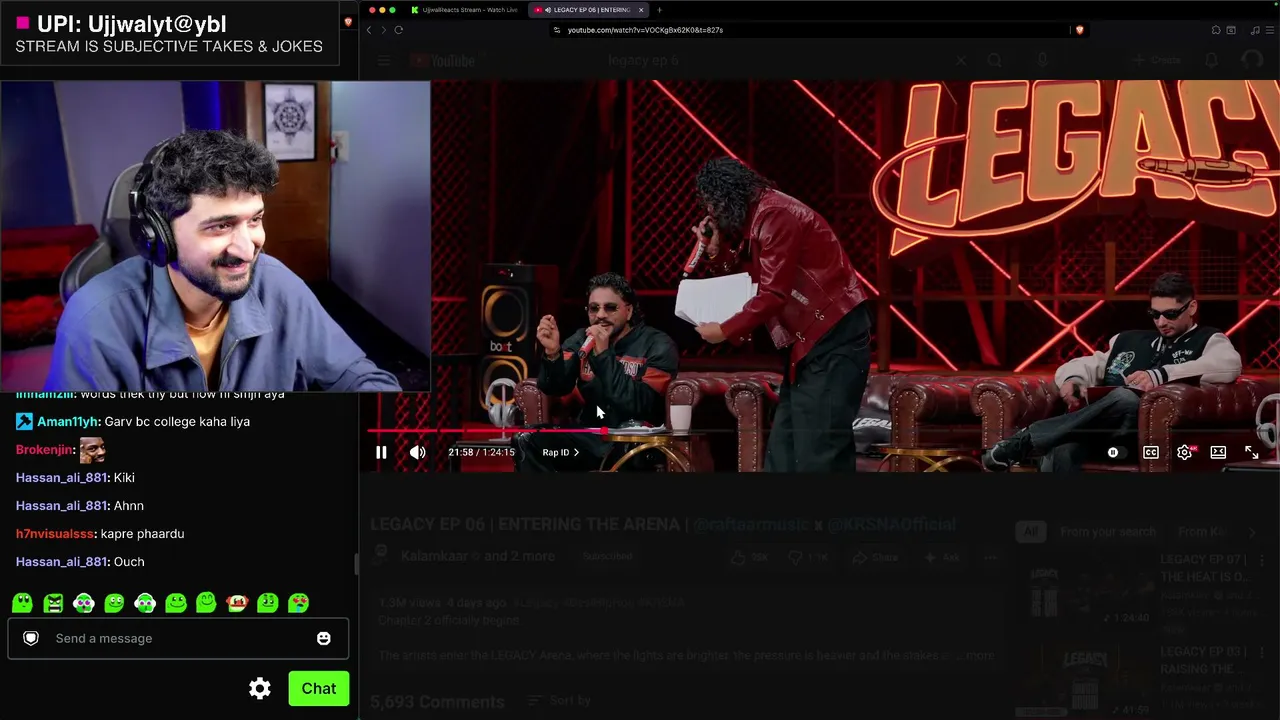Open the Kalamkaar channel name link

(x=434, y=556)
